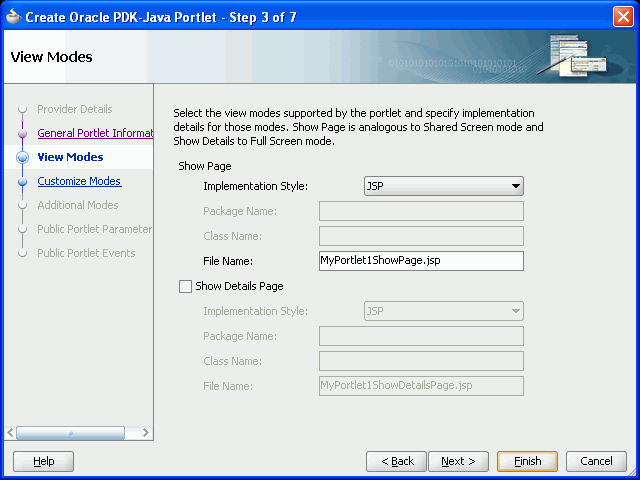640x480 pixels.
Task: Click the Customize Modes step bullet icon
Action: pos(22,181)
